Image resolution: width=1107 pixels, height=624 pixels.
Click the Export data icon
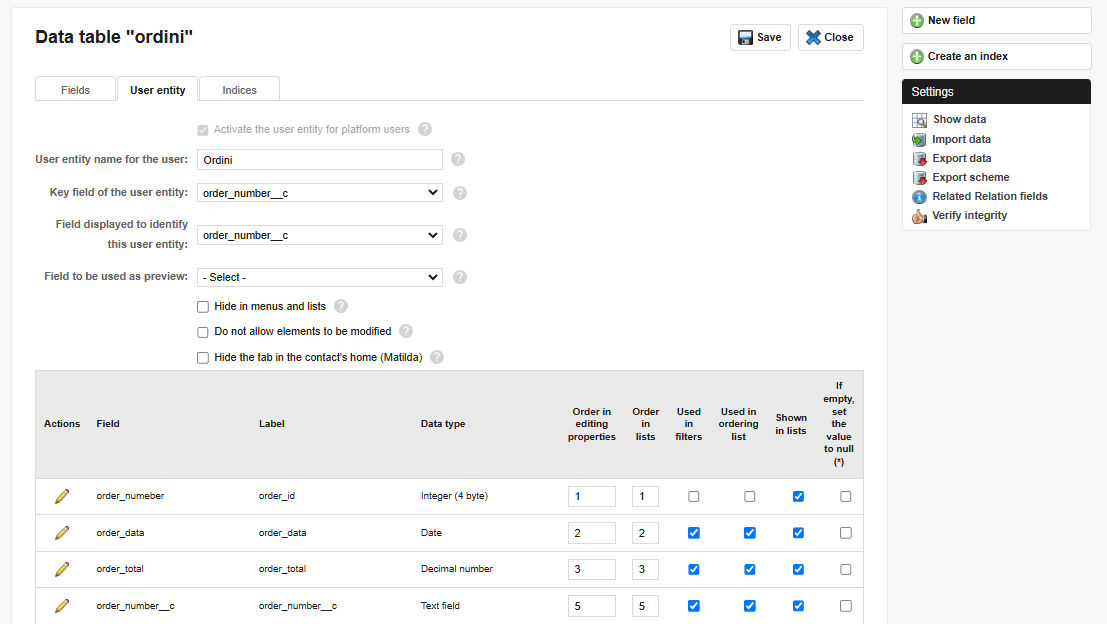919,159
